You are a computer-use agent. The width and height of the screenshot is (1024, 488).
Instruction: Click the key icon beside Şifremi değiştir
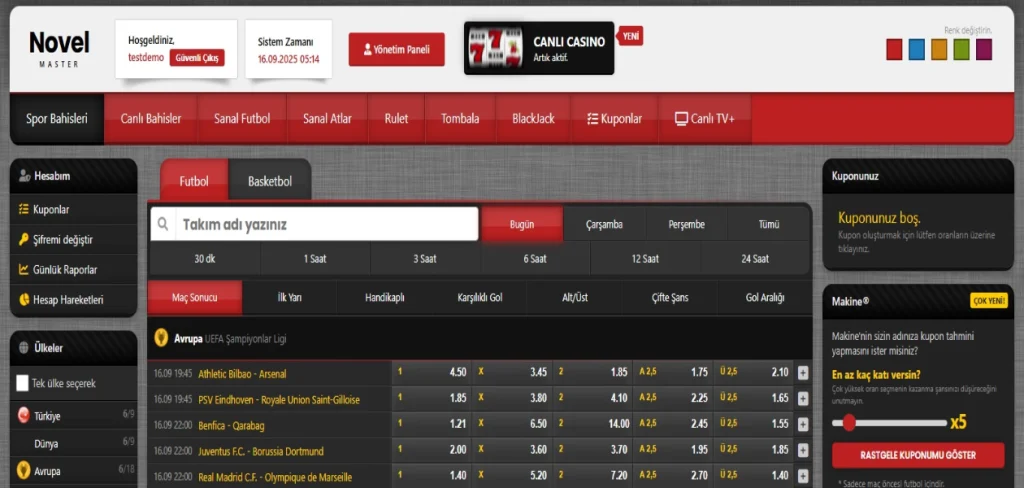[x=24, y=240]
